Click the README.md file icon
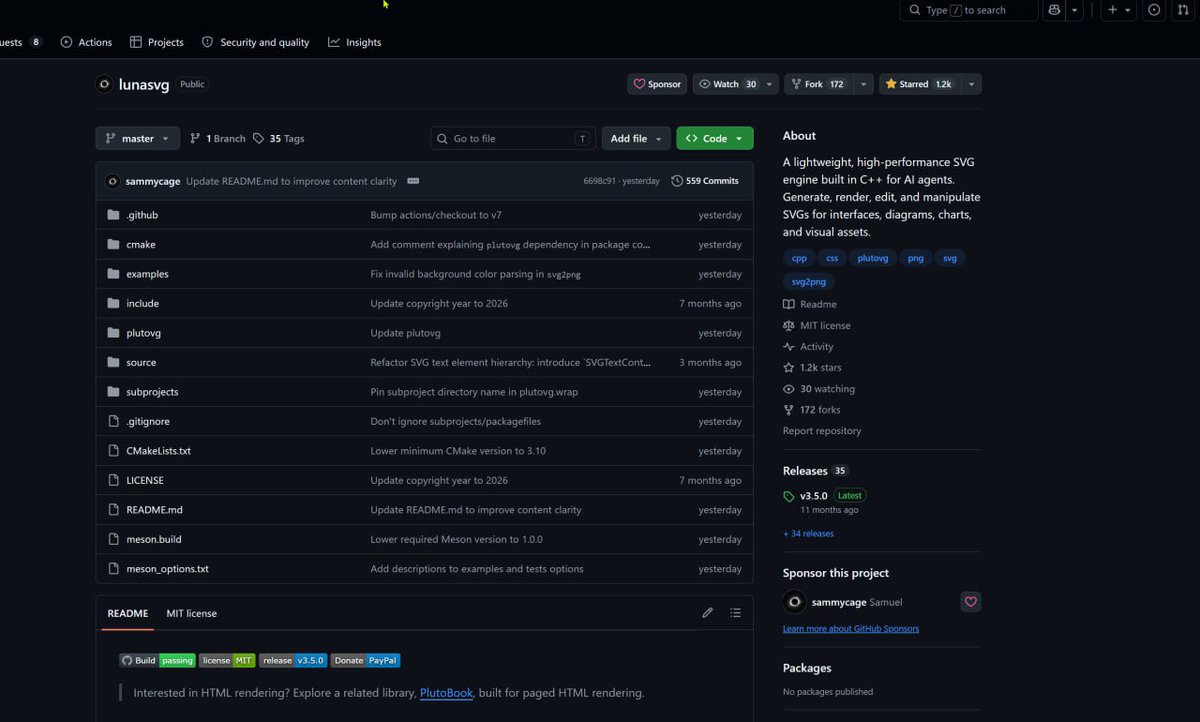1200x722 pixels. (113, 510)
